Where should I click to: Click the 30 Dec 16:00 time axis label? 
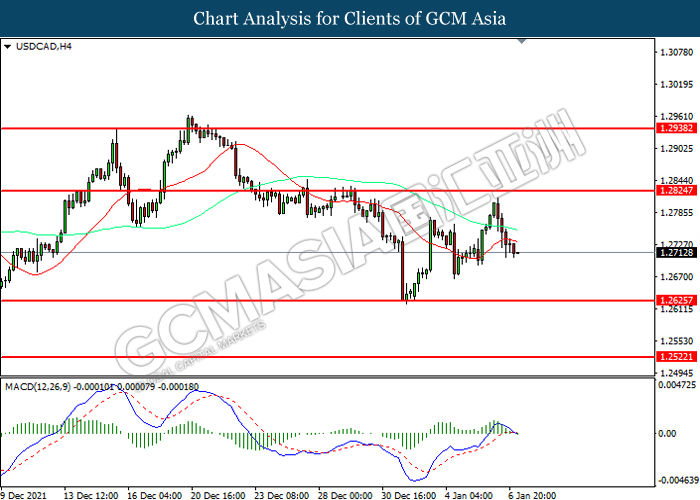[408, 496]
